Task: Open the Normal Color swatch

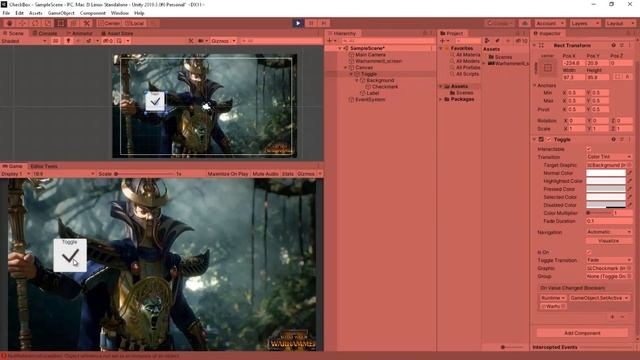Action: (606, 173)
